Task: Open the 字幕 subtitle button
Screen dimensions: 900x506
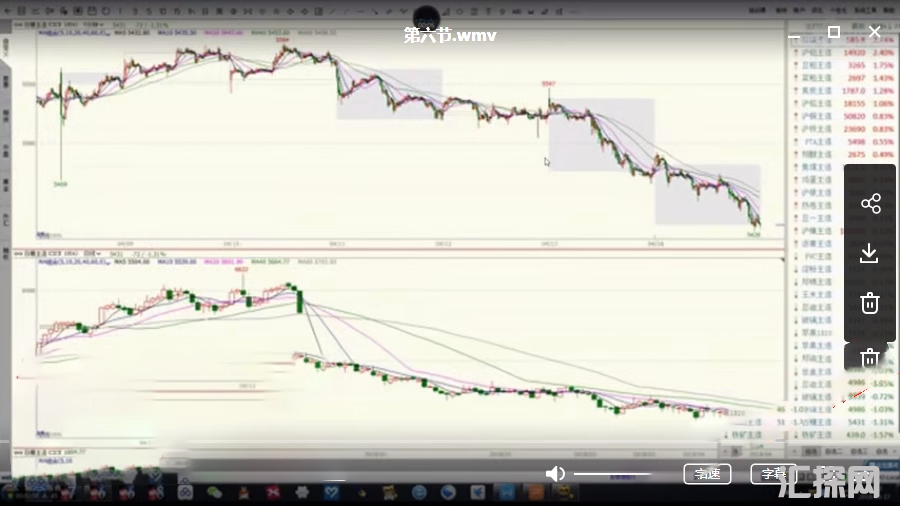Action: (773, 474)
